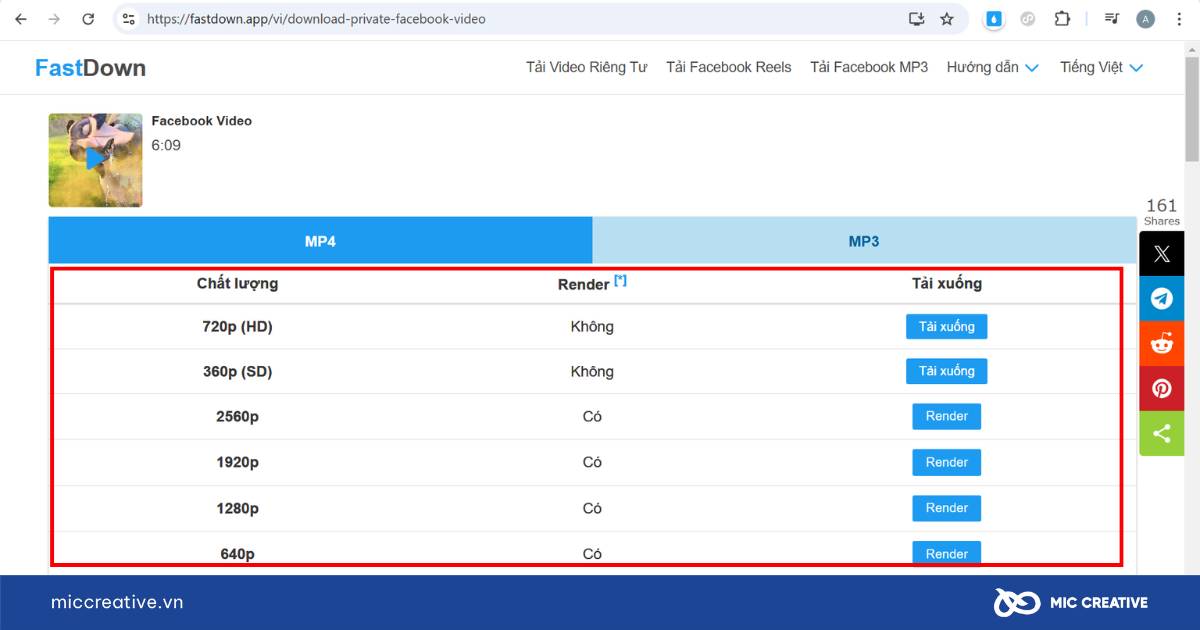This screenshot has width=1200, height=630.
Task: Expand the Tiếng Việt language dropdown
Action: point(1102,67)
